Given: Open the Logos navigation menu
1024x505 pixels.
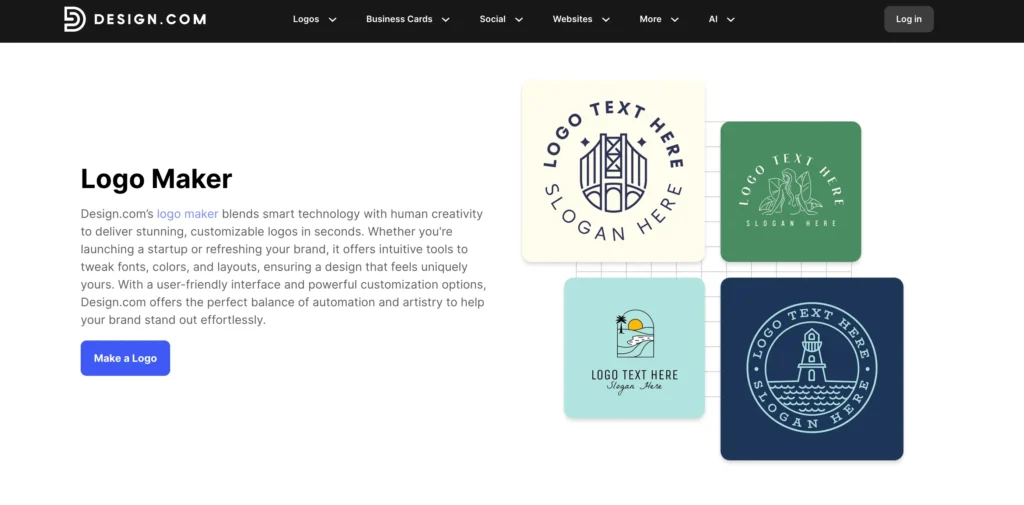Looking at the screenshot, I should [x=306, y=20].
